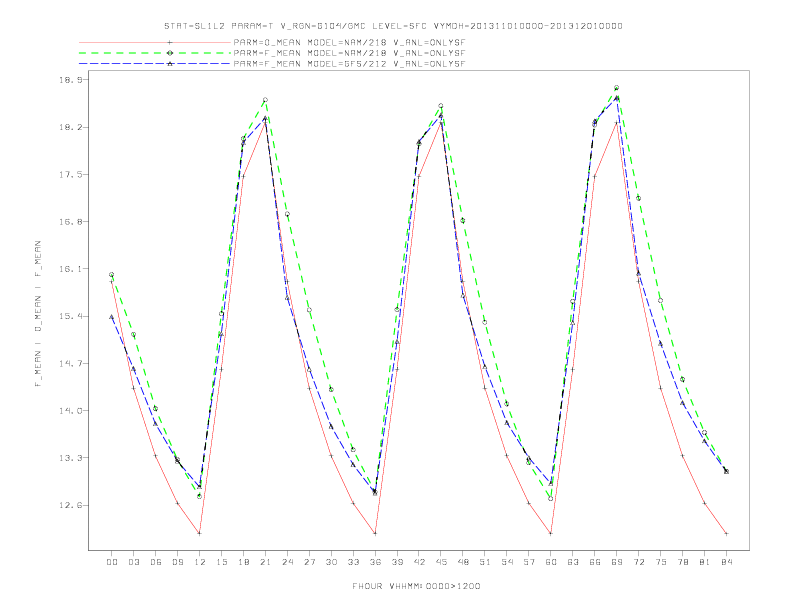Click the x-axis tick label 63

[x=573, y=562]
